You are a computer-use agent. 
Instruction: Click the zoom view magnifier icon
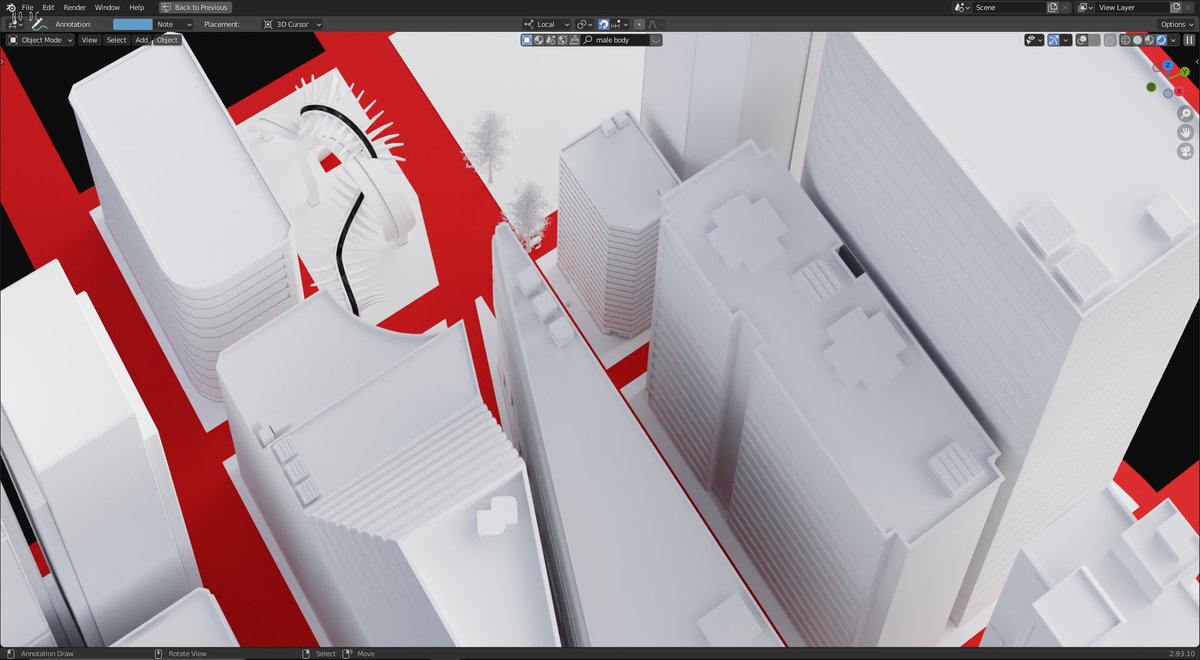(x=1185, y=114)
